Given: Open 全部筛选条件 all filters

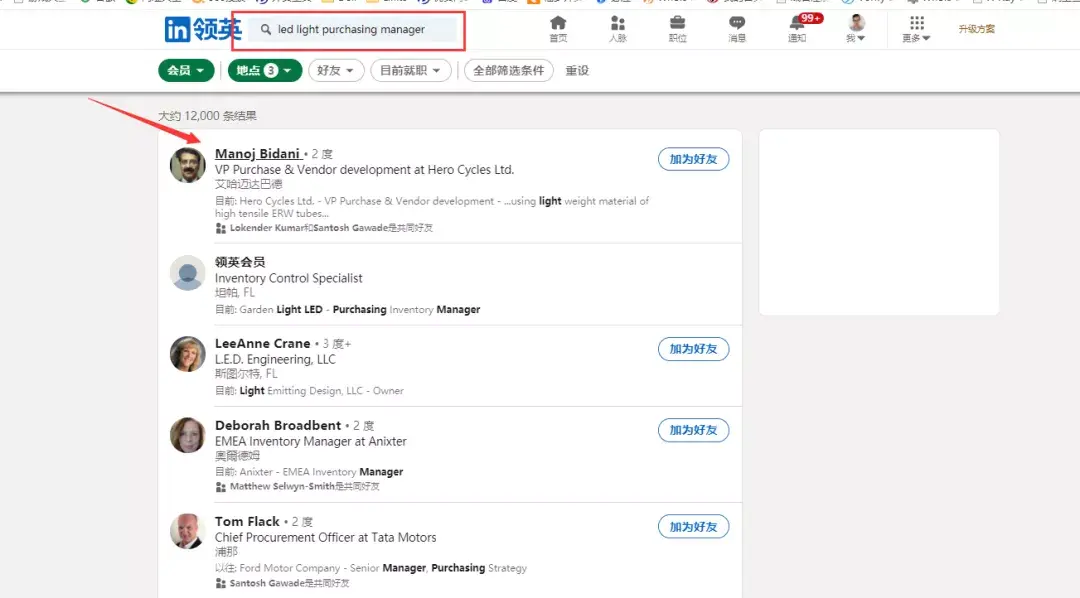Looking at the screenshot, I should (x=508, y=70).
